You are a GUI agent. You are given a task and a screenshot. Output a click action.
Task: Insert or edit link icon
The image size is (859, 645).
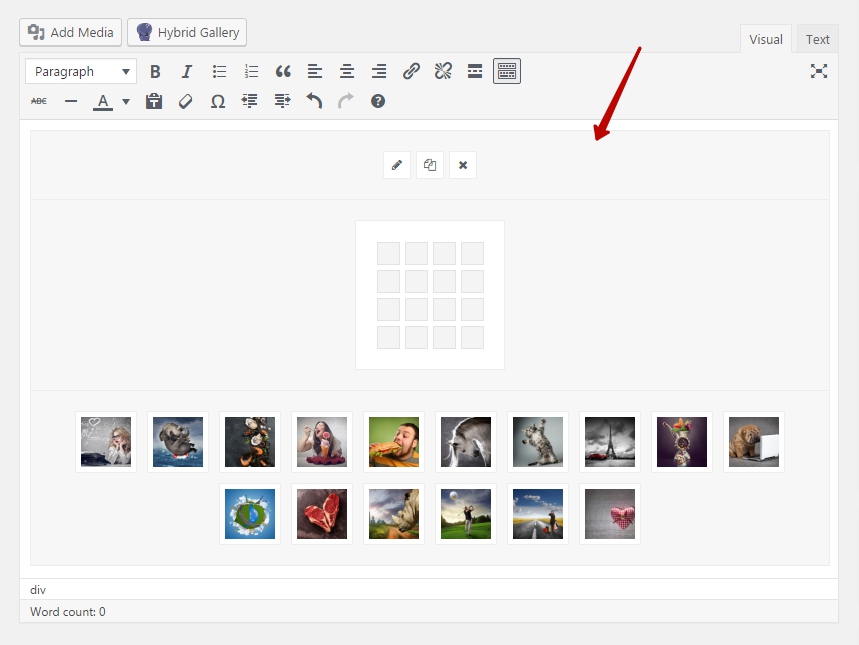tap(411, 71)
